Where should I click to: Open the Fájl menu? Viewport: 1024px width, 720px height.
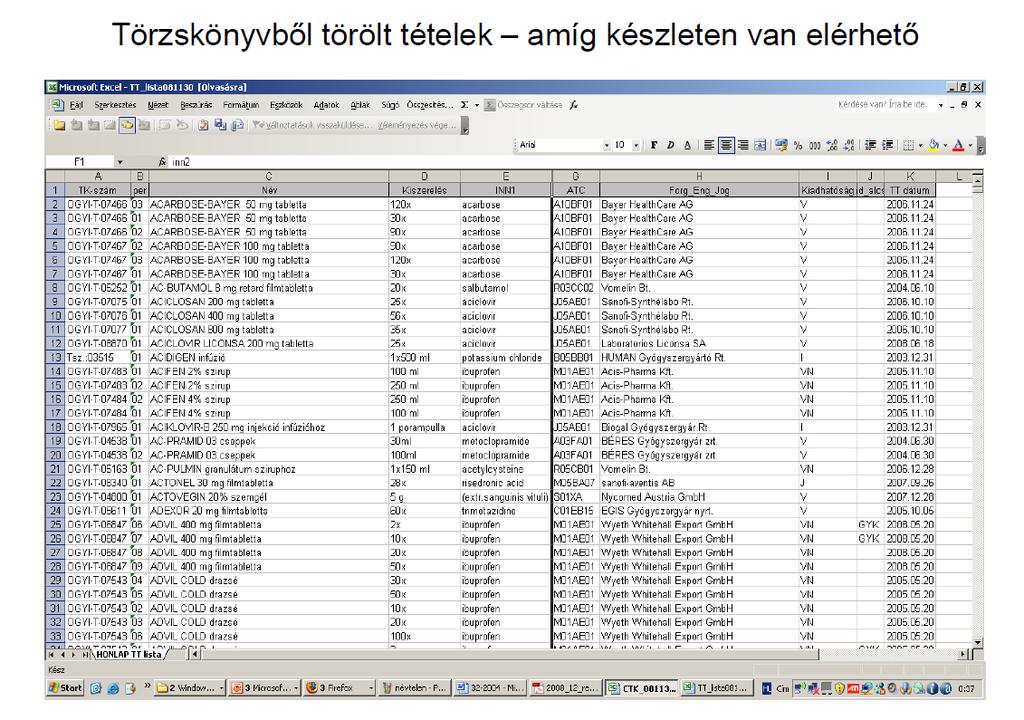(x=76, y=105)
